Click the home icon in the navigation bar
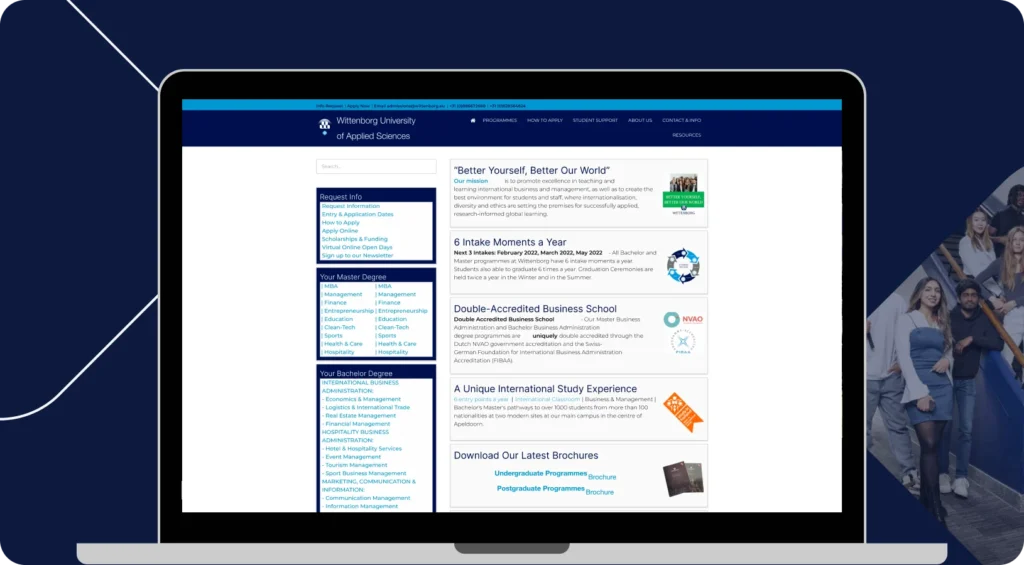1024x565 pixels. pyautogui.click(x=473, y=120)
